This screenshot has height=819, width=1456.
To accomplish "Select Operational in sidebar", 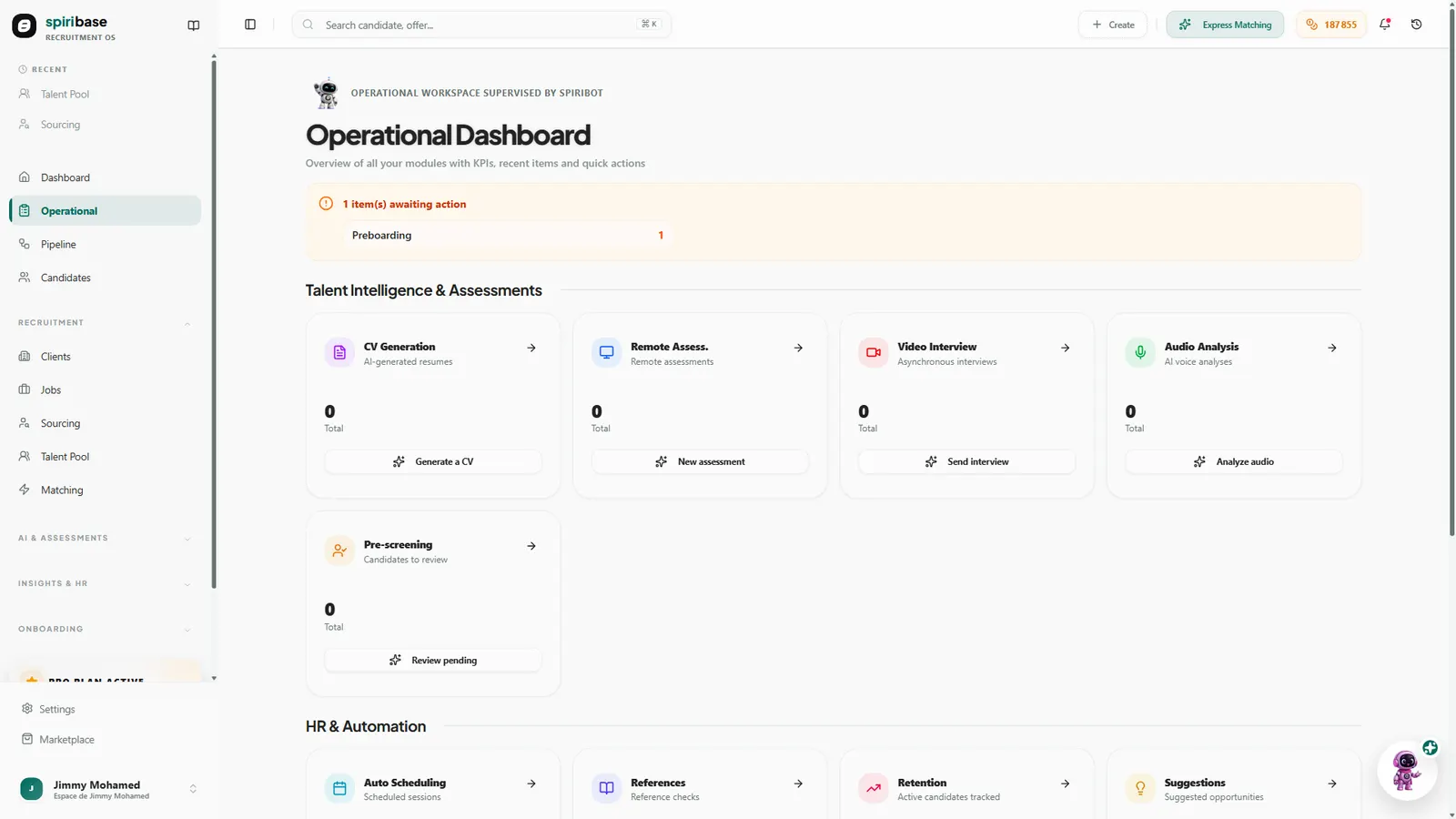I will point(106,211).
